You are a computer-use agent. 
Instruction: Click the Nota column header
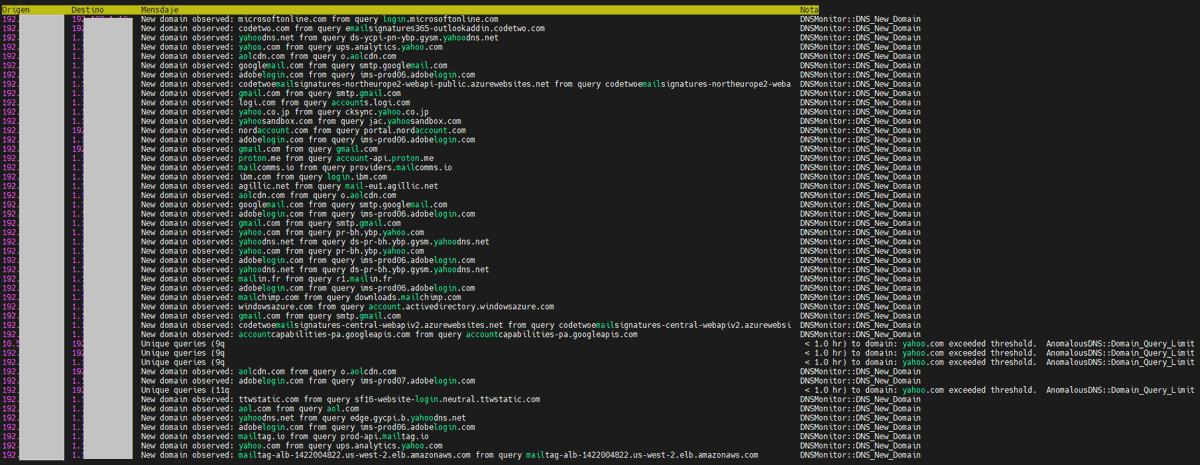tap(810, 9)
